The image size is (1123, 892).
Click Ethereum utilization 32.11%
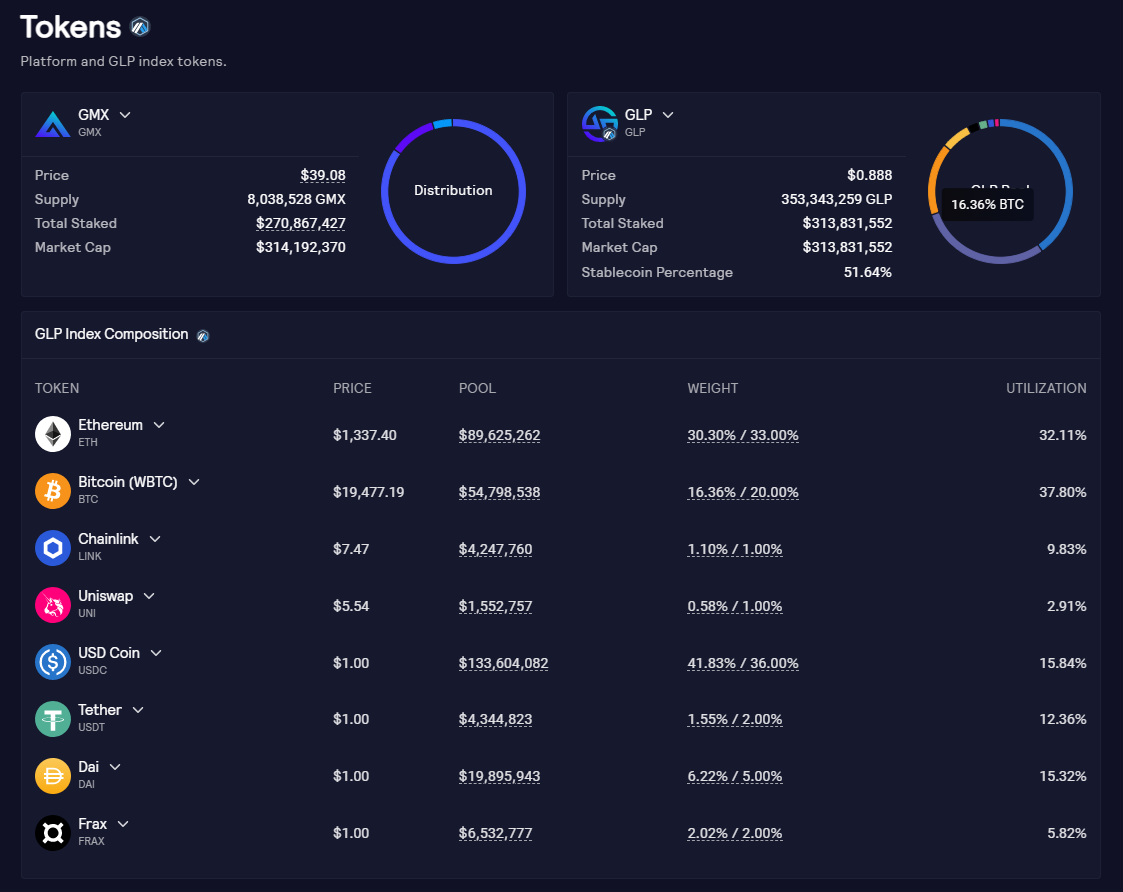pos(1063,436)
